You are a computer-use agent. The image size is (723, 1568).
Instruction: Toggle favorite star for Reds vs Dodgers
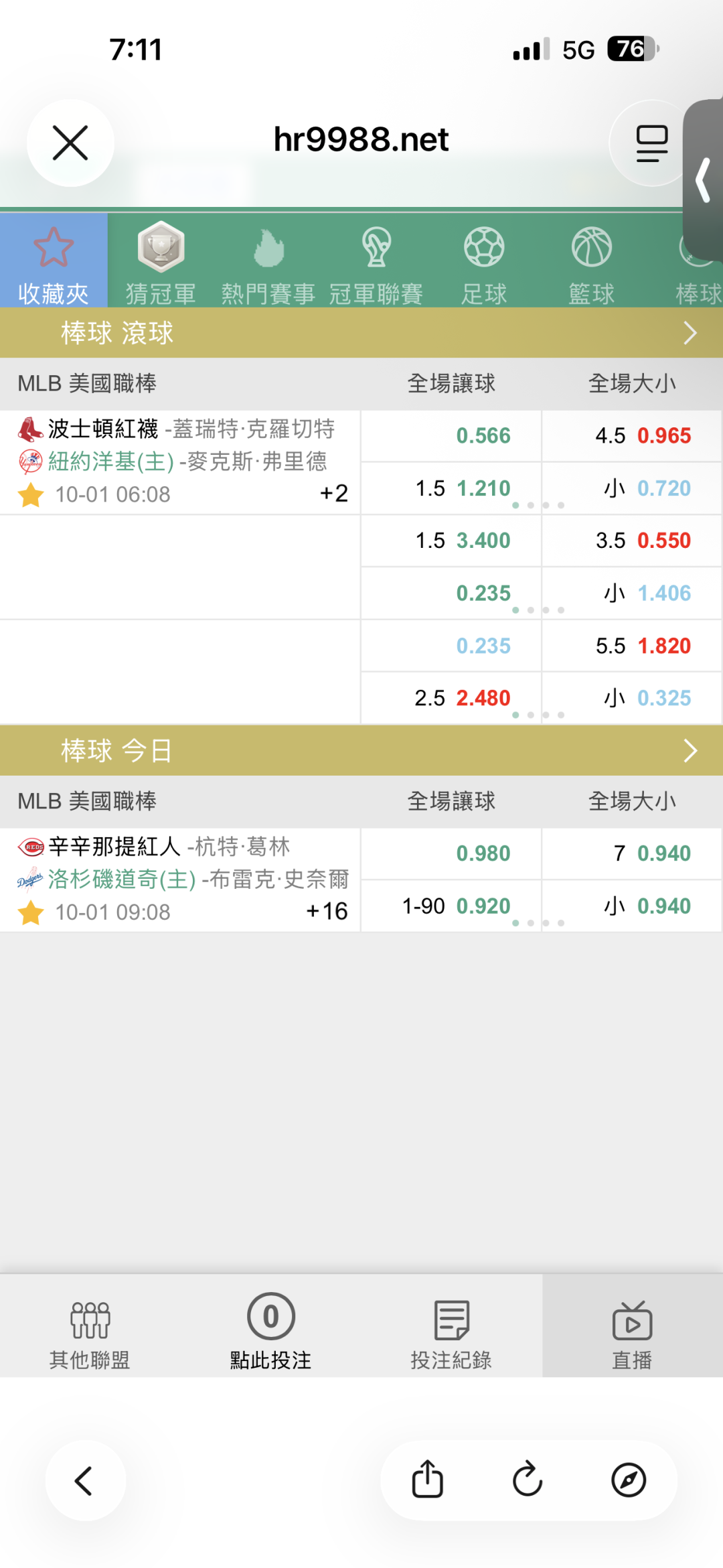(31, 912)
